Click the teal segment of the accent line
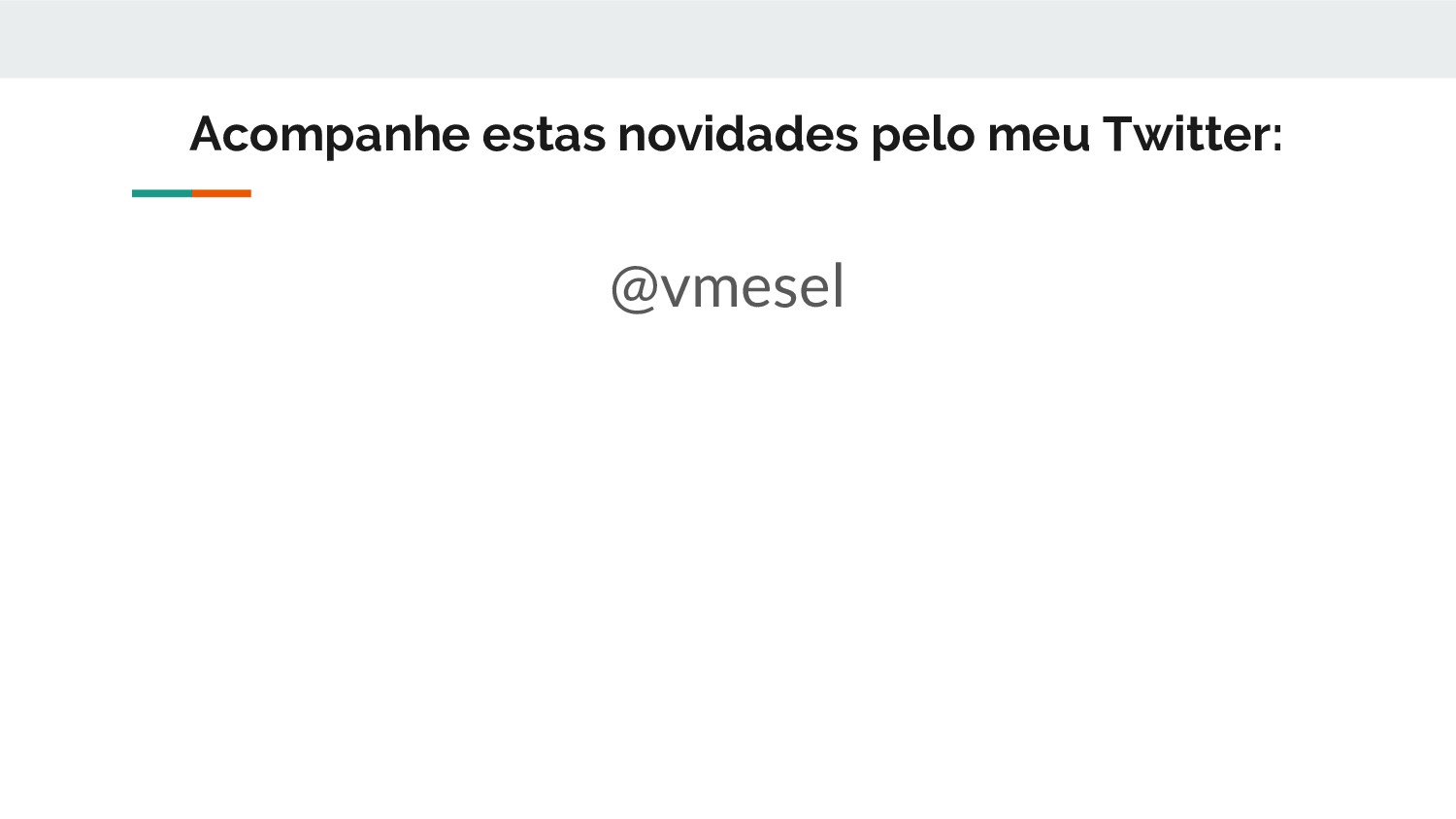Viewport: 1456px width, 819px height. 162,193
